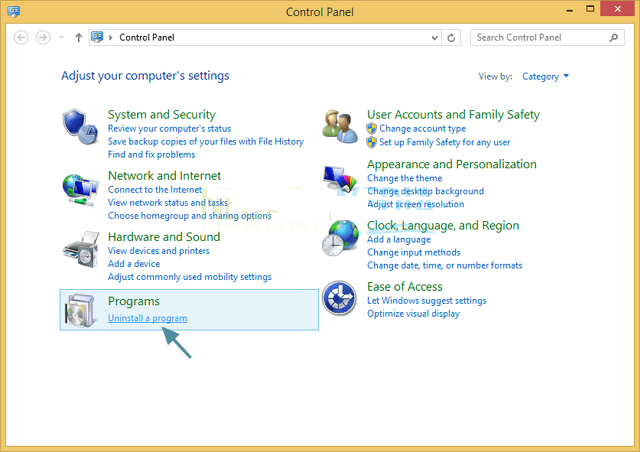Open the View by Category dropdown
This screenshot has height=452, width=640.
tap(545, 76)
